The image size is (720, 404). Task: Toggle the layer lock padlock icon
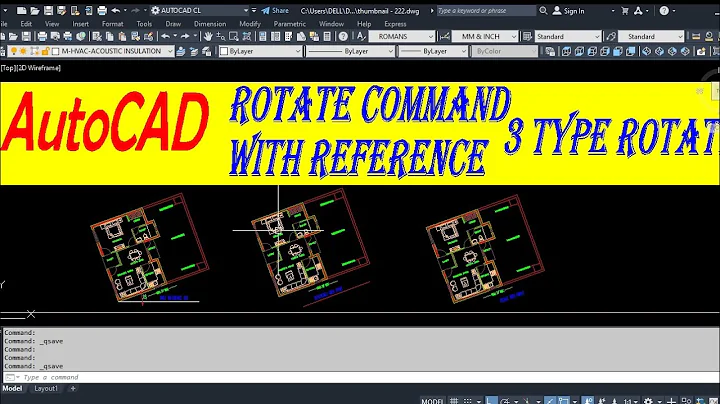click(x=45, y=51)
